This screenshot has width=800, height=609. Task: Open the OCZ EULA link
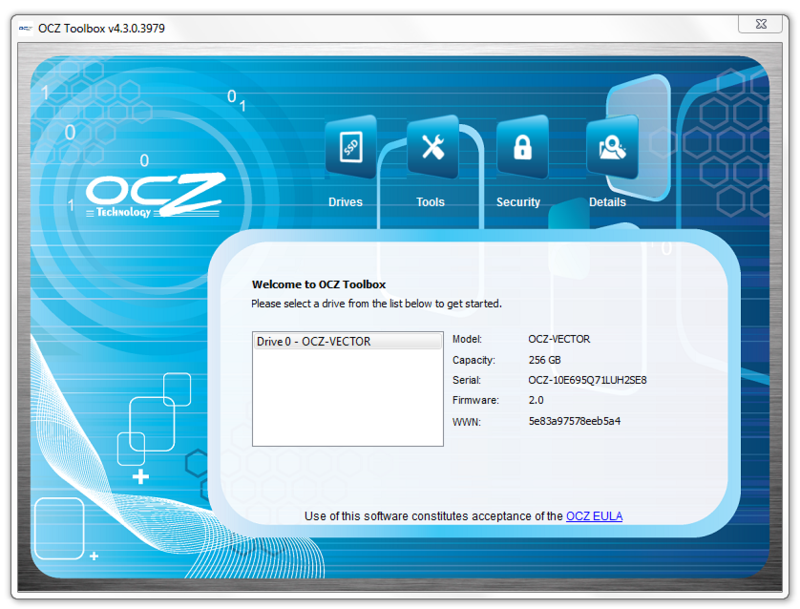click(x=594, y=516)
